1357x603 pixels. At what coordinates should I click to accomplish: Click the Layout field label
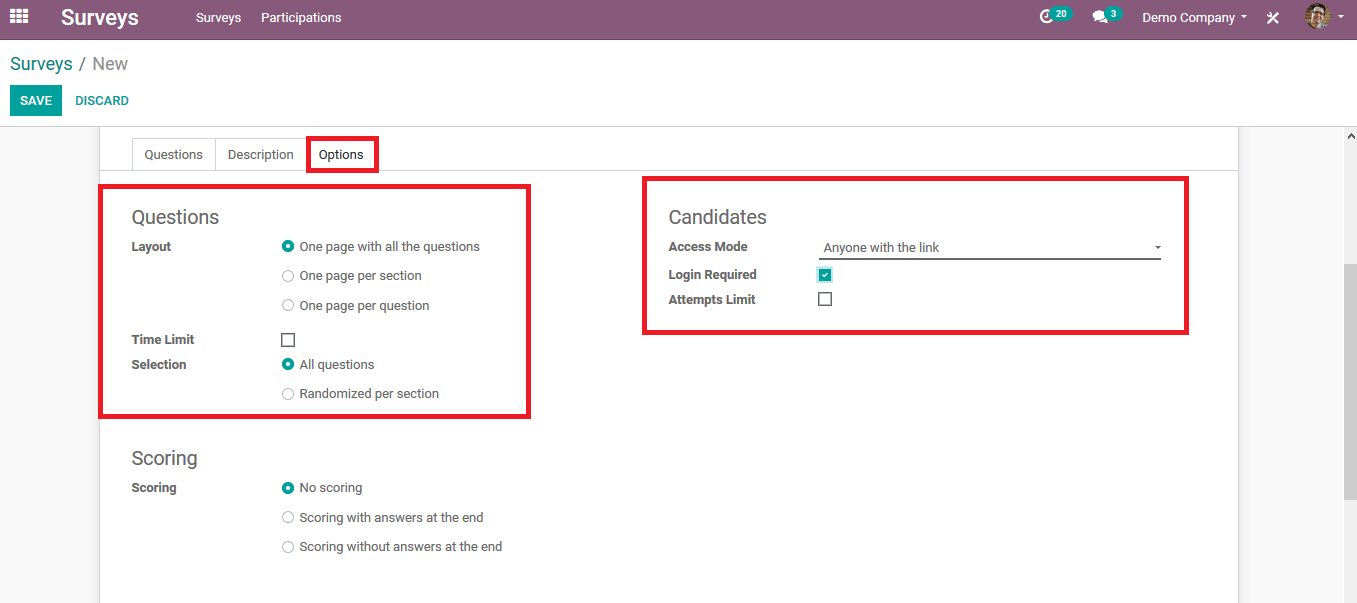point(151,247)
